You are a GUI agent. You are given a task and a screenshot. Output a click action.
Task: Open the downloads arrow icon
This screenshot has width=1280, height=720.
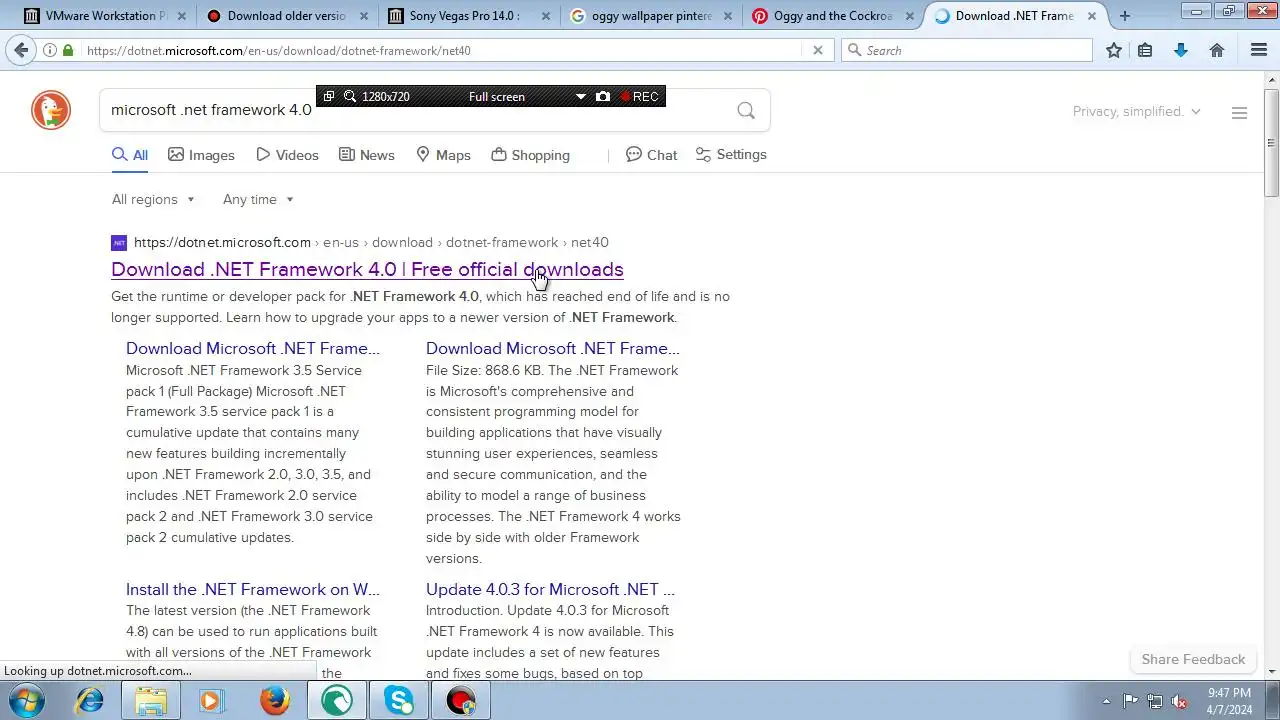pyautogui.click(x=1181, y=50)
